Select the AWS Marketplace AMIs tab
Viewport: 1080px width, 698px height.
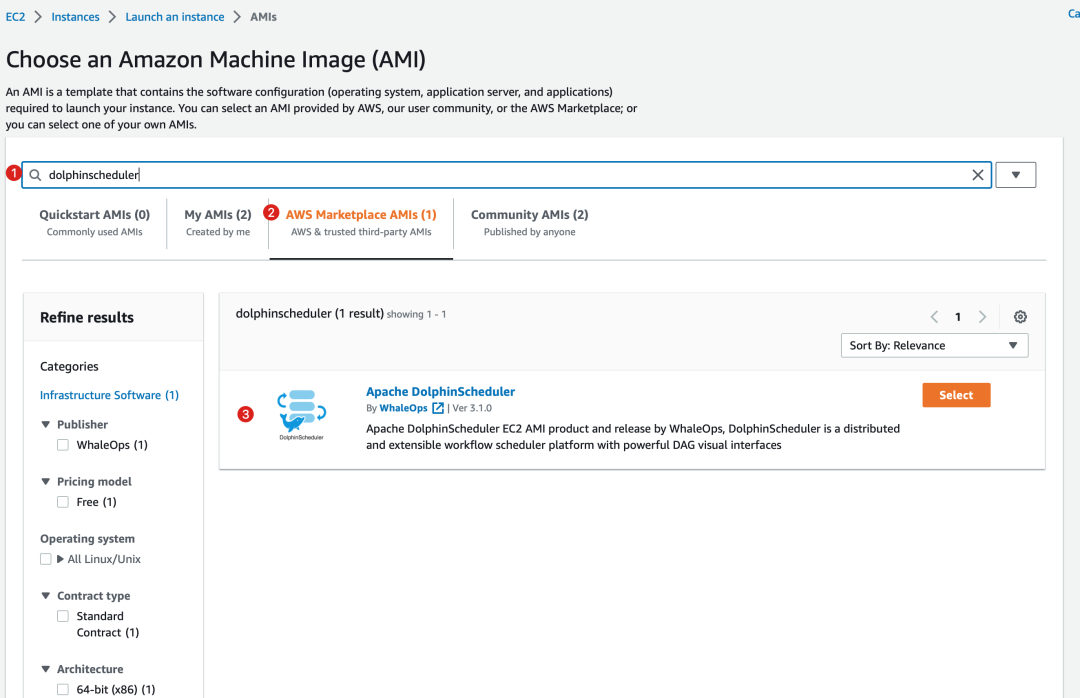(x=361, y=223)
